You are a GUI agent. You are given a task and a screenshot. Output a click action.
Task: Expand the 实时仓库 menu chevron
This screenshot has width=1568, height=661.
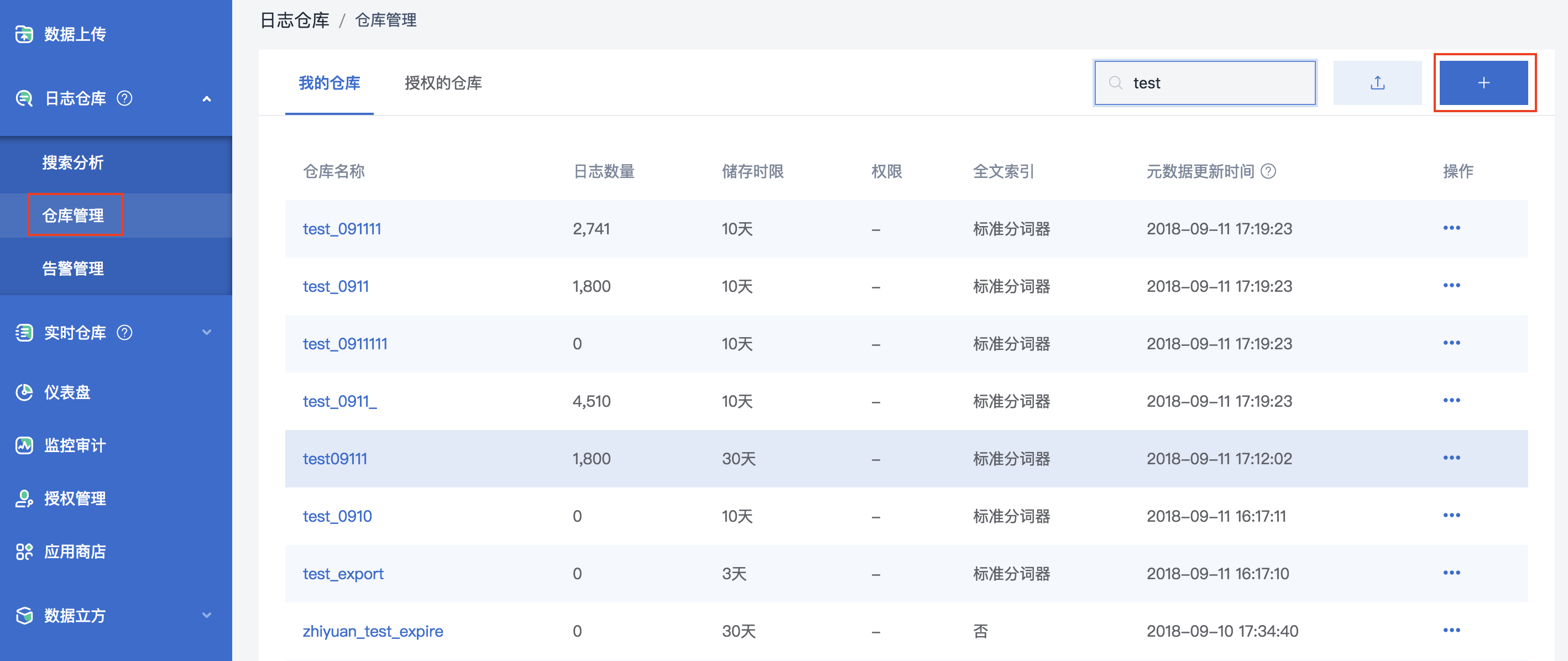[207, 332]
